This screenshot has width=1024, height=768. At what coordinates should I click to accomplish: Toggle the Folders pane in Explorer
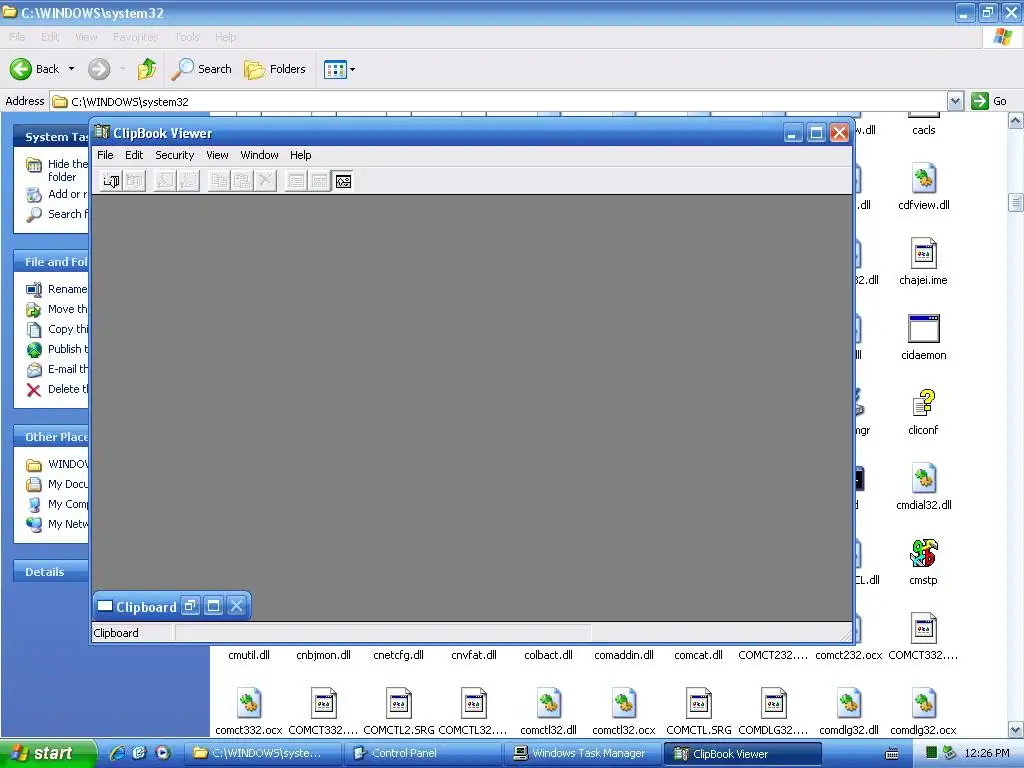pos(274,69)
